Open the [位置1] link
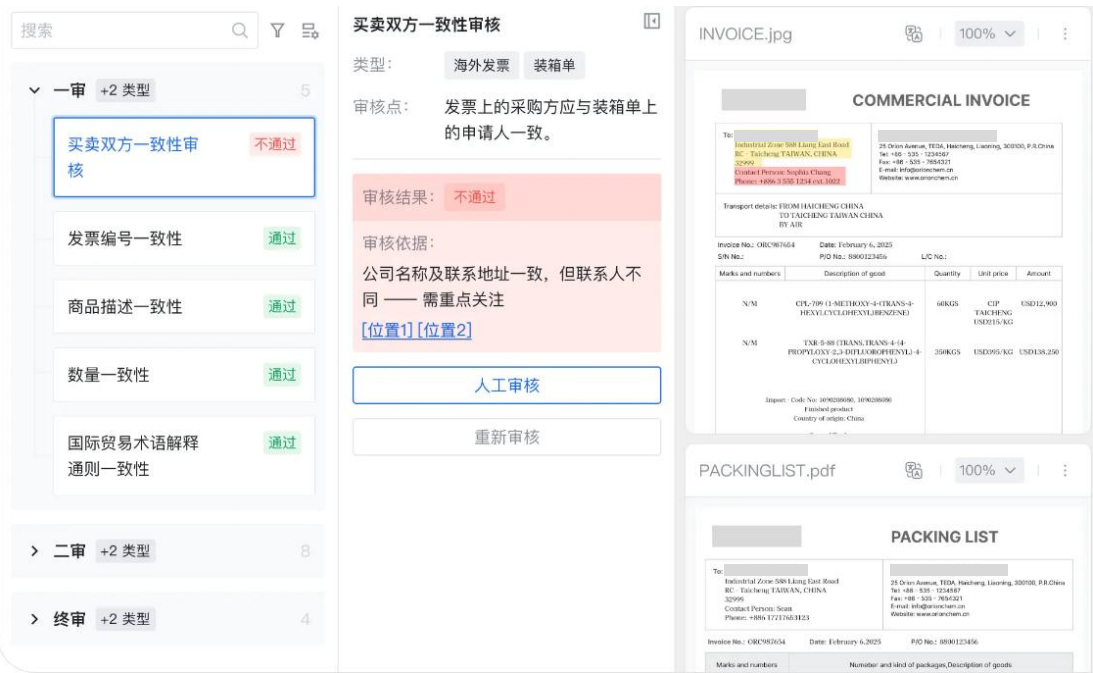The height and width of the screenshot is (673, 1093). (x=388, y=330)
